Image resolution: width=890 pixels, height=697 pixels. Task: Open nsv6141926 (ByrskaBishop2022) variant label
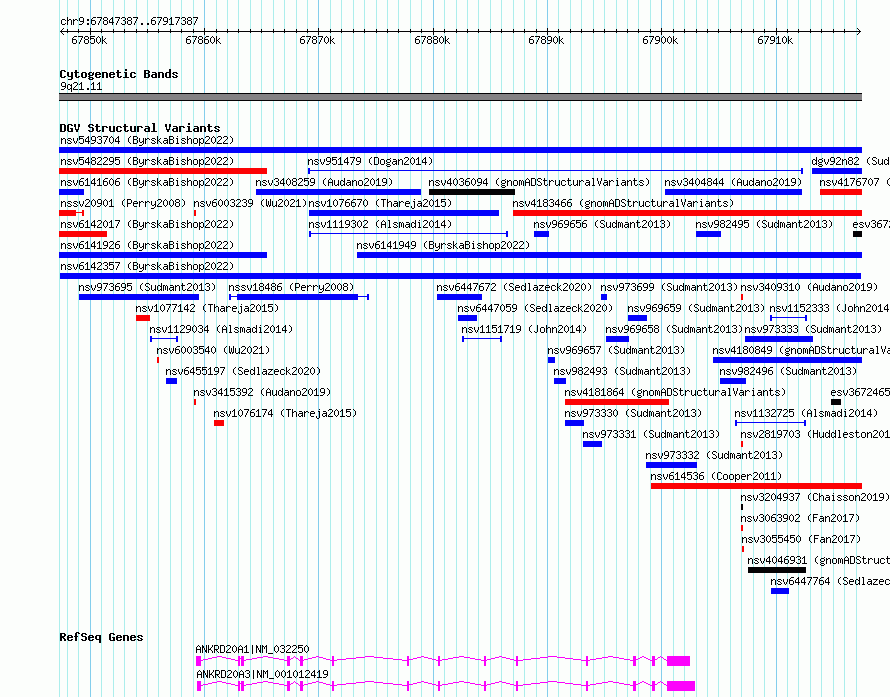point(147,245)
